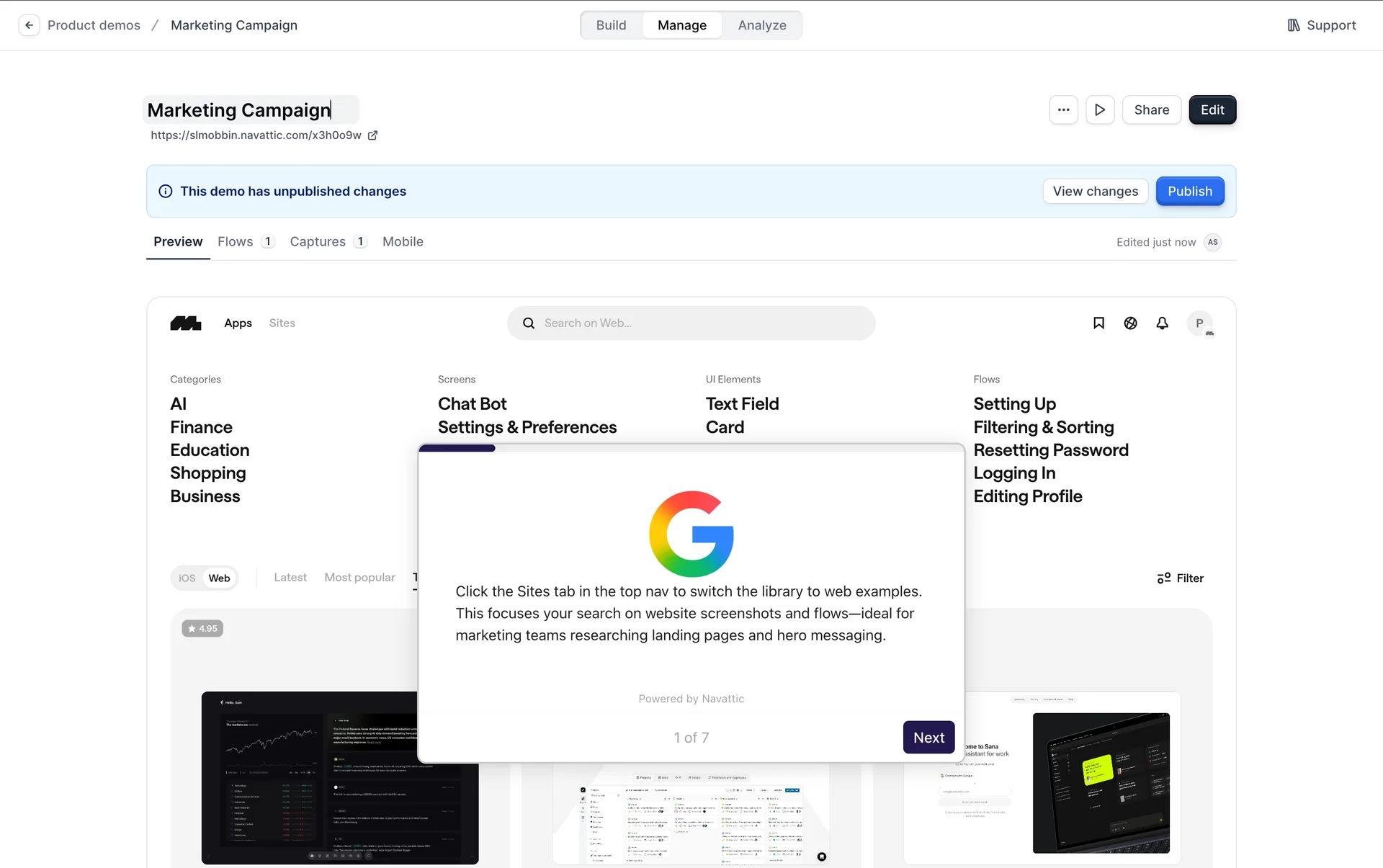
Task: Click the bookmark icon in preview
Action: point(1098,323)
